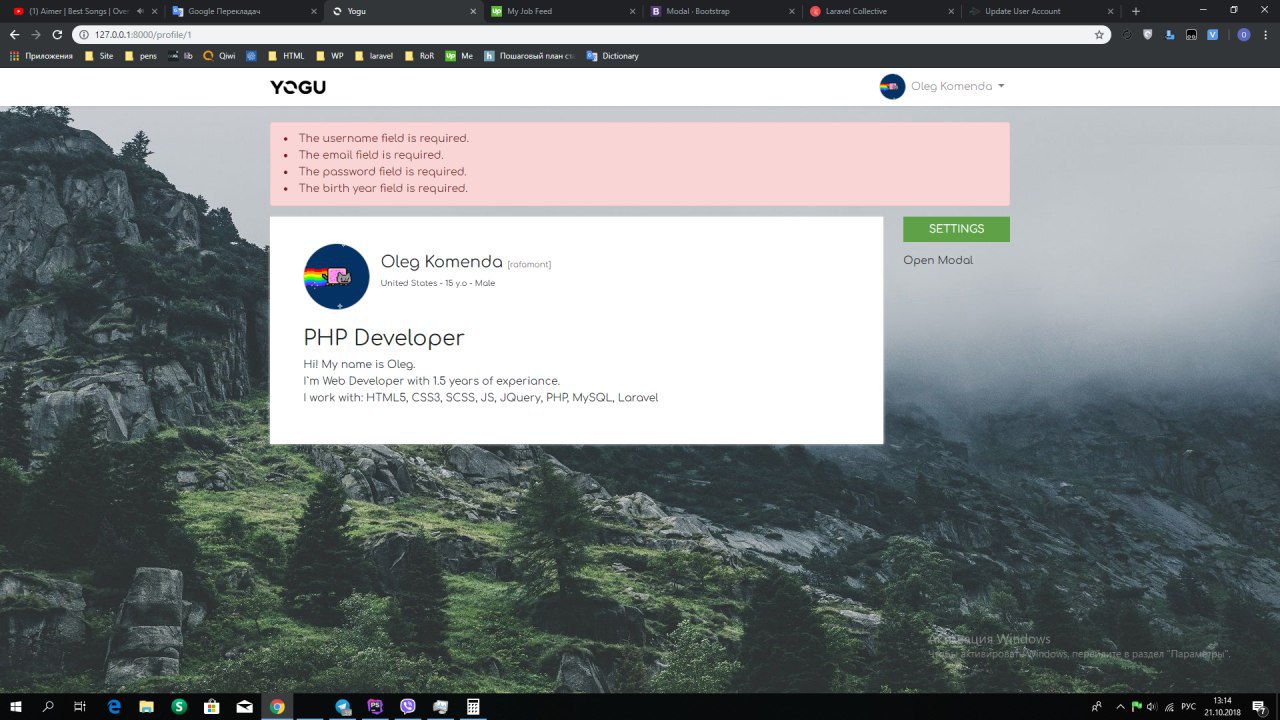Image resolution: width=1280 pixels, height=720 pixels.
Task: Launch Microsoft Edge from the taskbar
Action: tap(114, 706)
